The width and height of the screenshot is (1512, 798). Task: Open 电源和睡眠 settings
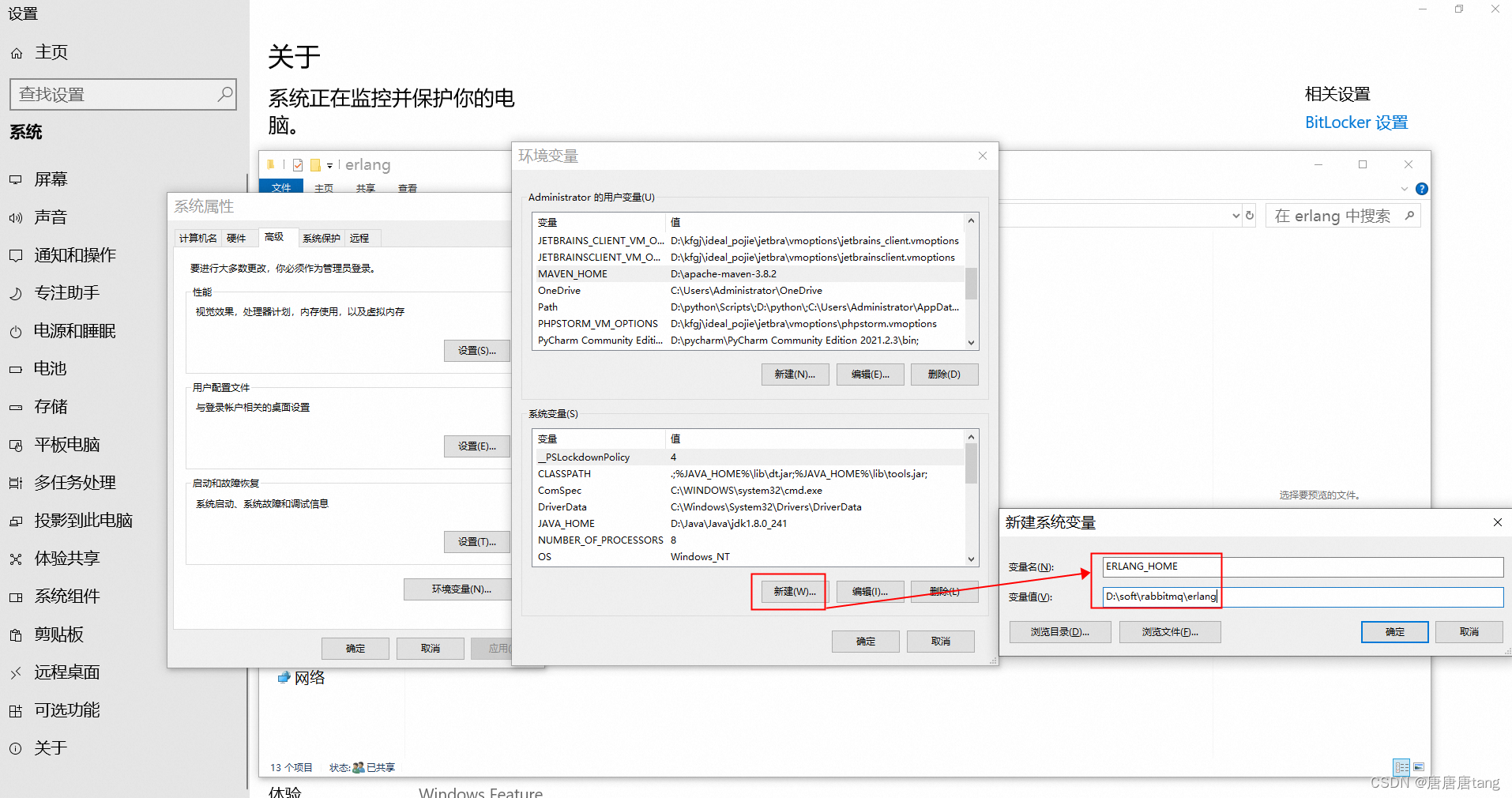63,331
